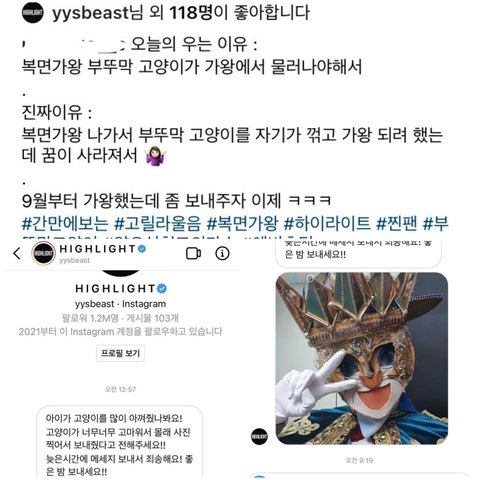Tap the yysbeast · Instagram profile text
The height and width of the screenshot is (480, 480).
[120, 304]
